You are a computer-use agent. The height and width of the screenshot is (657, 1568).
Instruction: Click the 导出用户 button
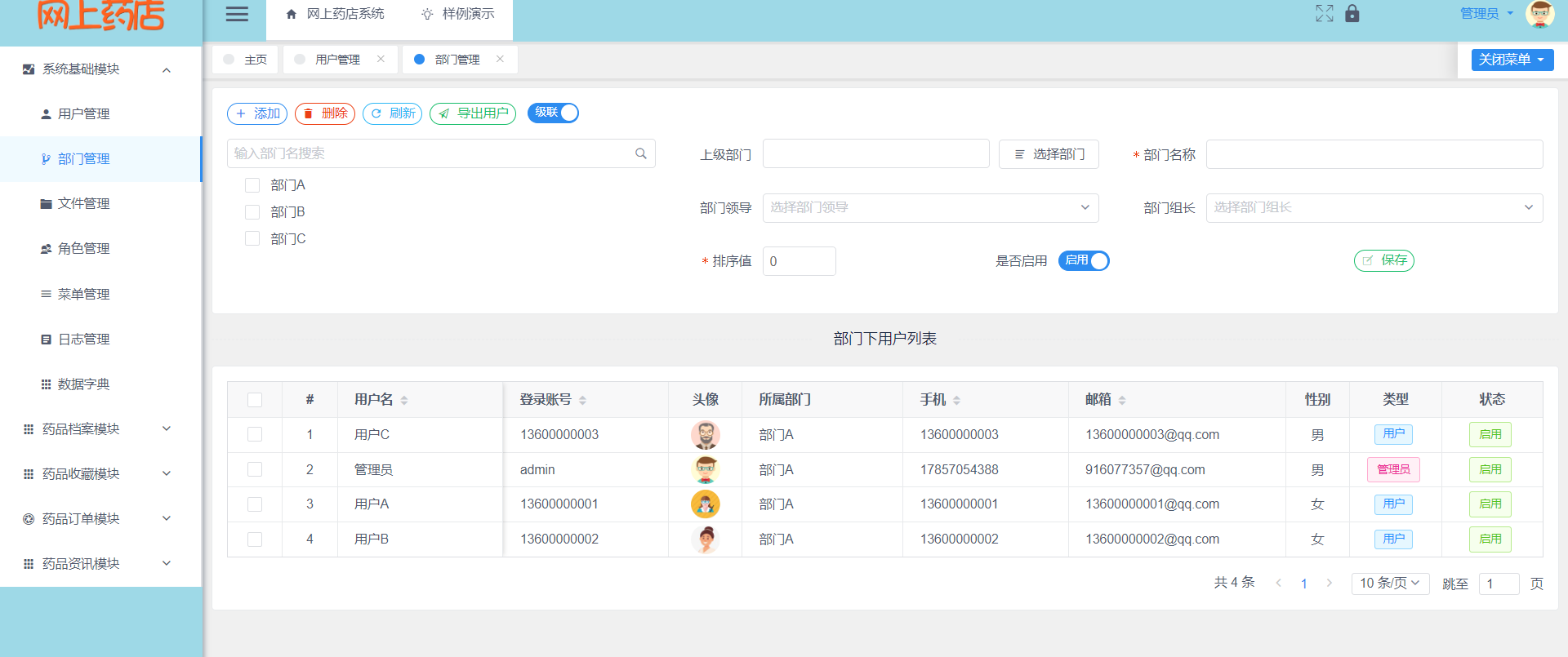point(473,113)
